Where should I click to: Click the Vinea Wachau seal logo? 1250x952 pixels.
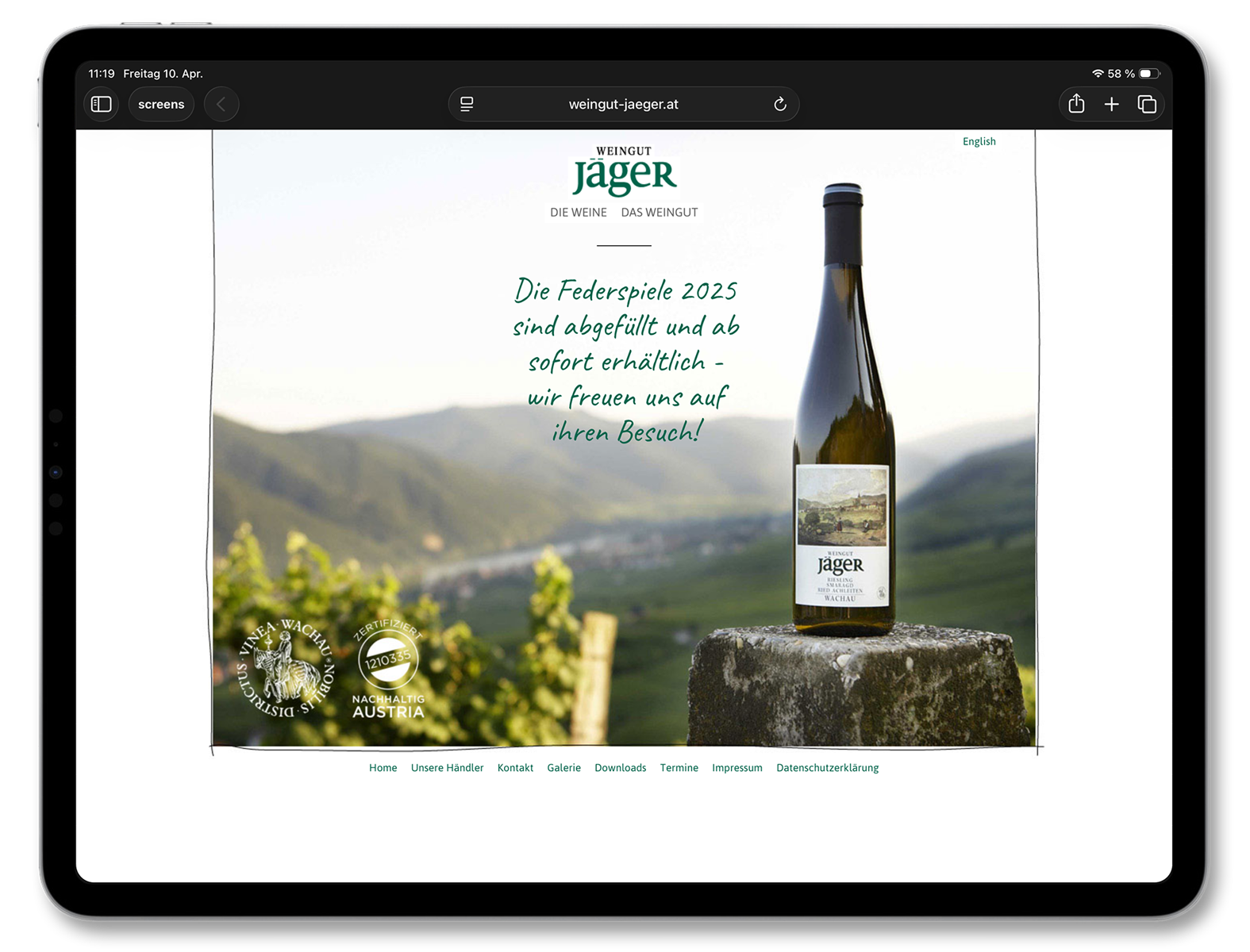point(286,668)
